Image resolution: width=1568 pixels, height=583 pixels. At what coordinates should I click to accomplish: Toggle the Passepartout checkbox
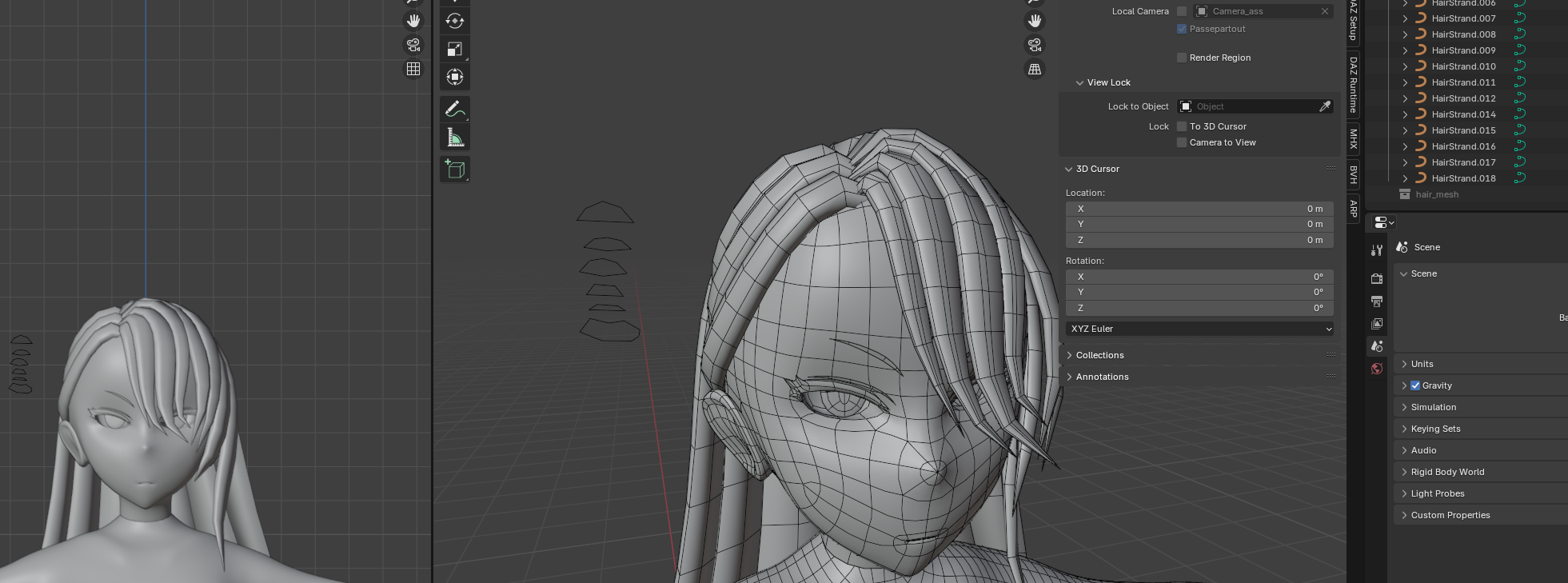(1182, 29)
